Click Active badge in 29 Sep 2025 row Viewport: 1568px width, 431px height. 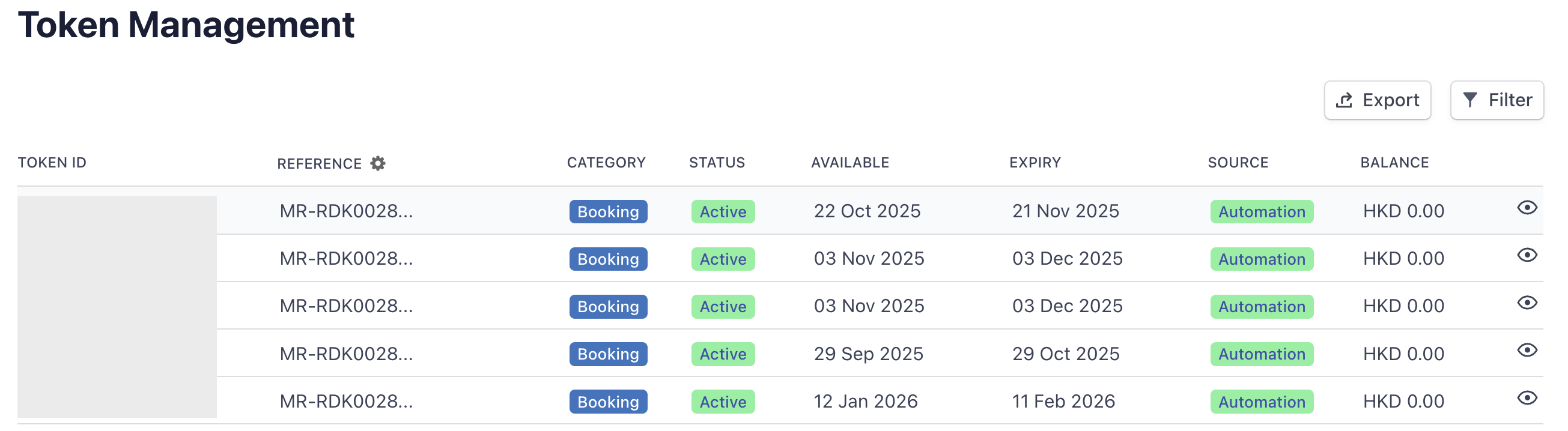pyautogui.click(x=723, y=354)
